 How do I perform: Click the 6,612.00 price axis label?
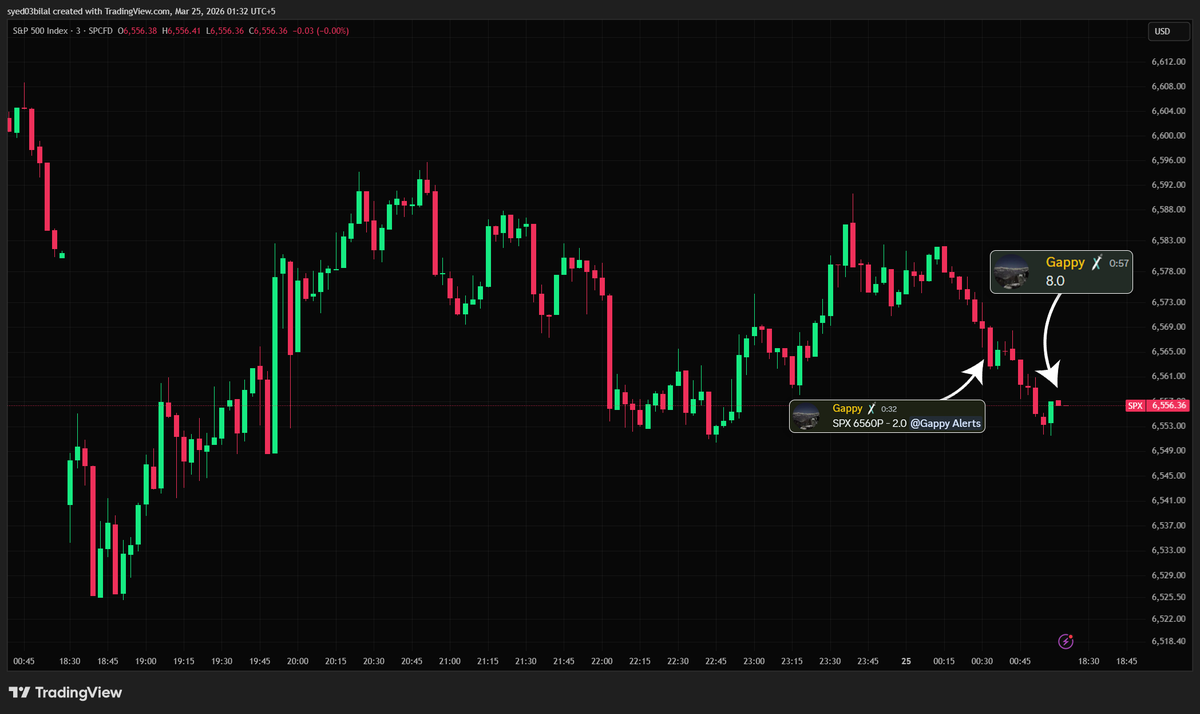click(1168, 61)
